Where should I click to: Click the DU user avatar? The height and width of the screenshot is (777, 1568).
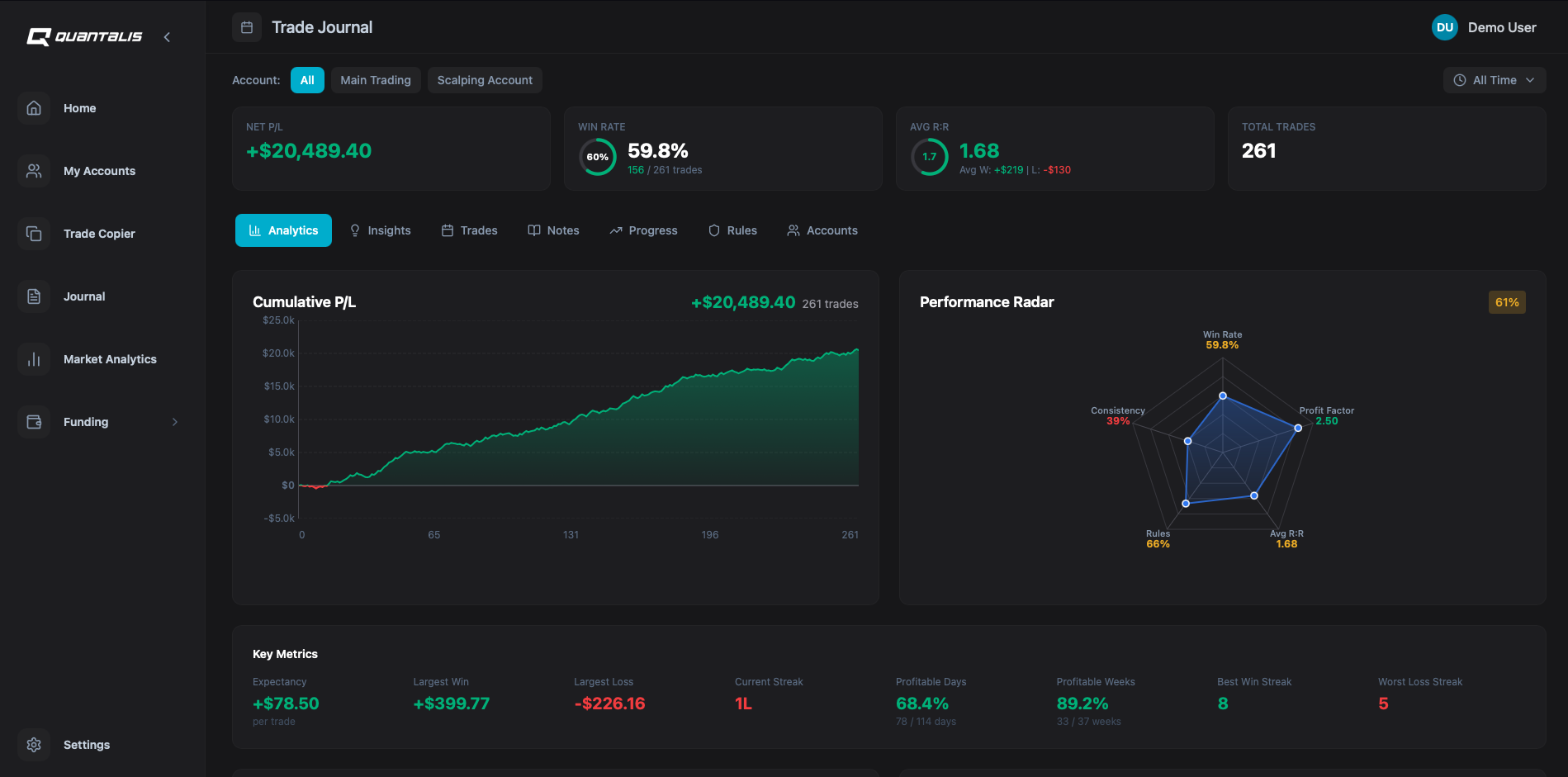click(1445, 27)
